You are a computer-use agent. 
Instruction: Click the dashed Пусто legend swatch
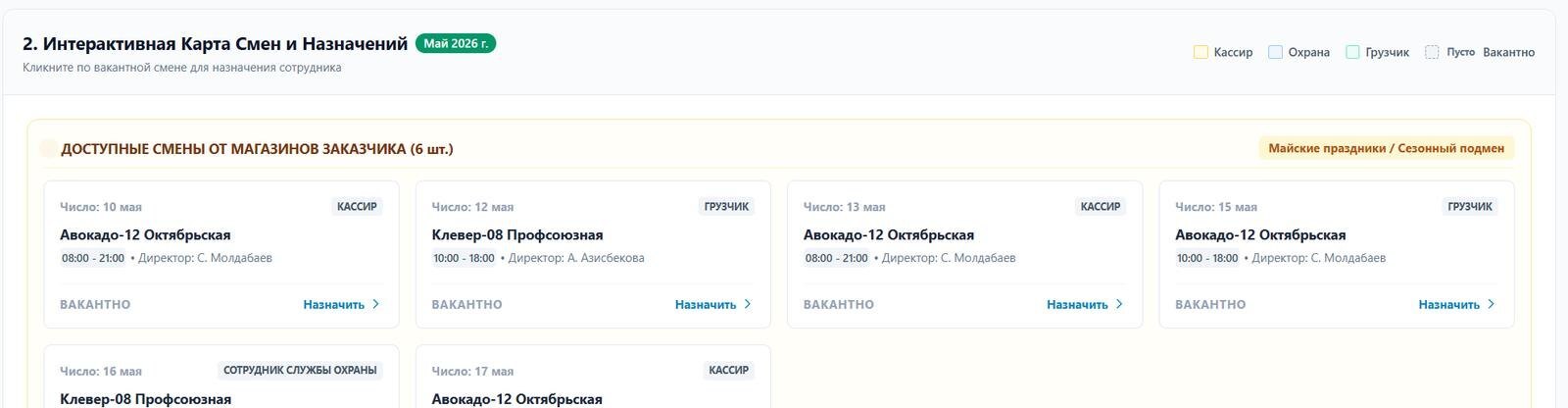click(1432, 52)
